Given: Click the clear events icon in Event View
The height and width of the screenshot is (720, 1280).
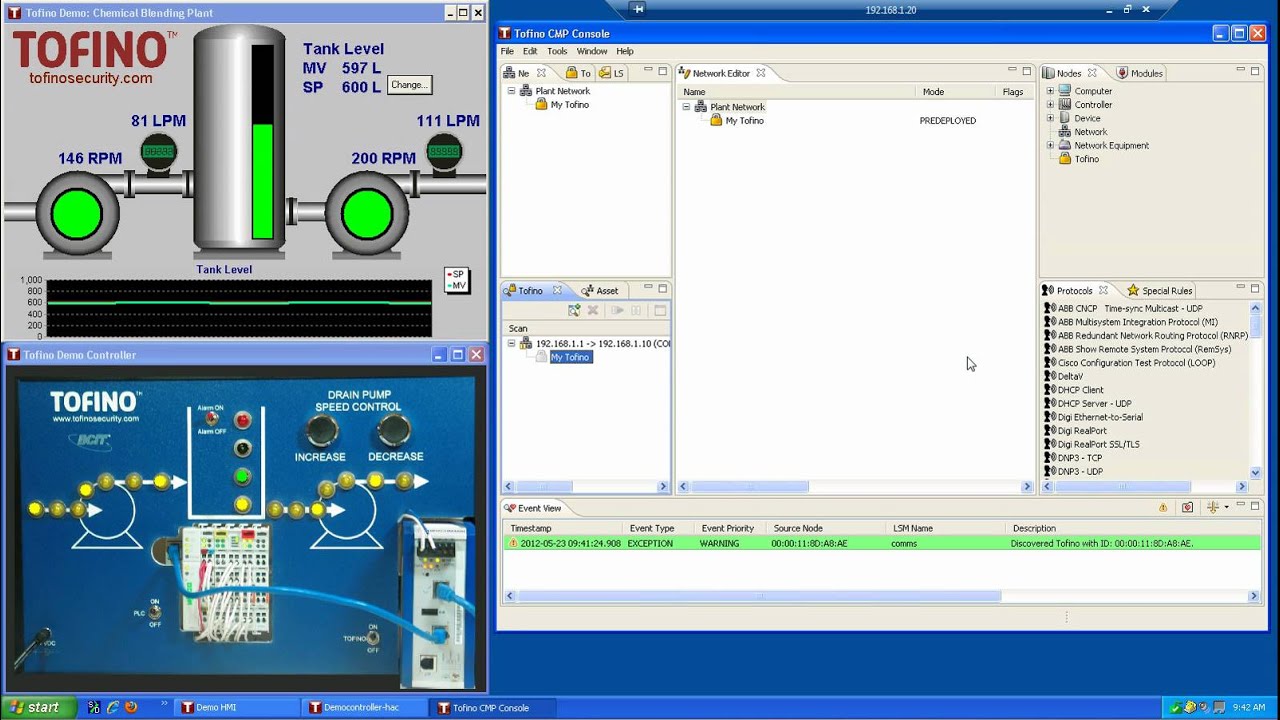Looking at the screenshot, I should [x=1187, y=508].
